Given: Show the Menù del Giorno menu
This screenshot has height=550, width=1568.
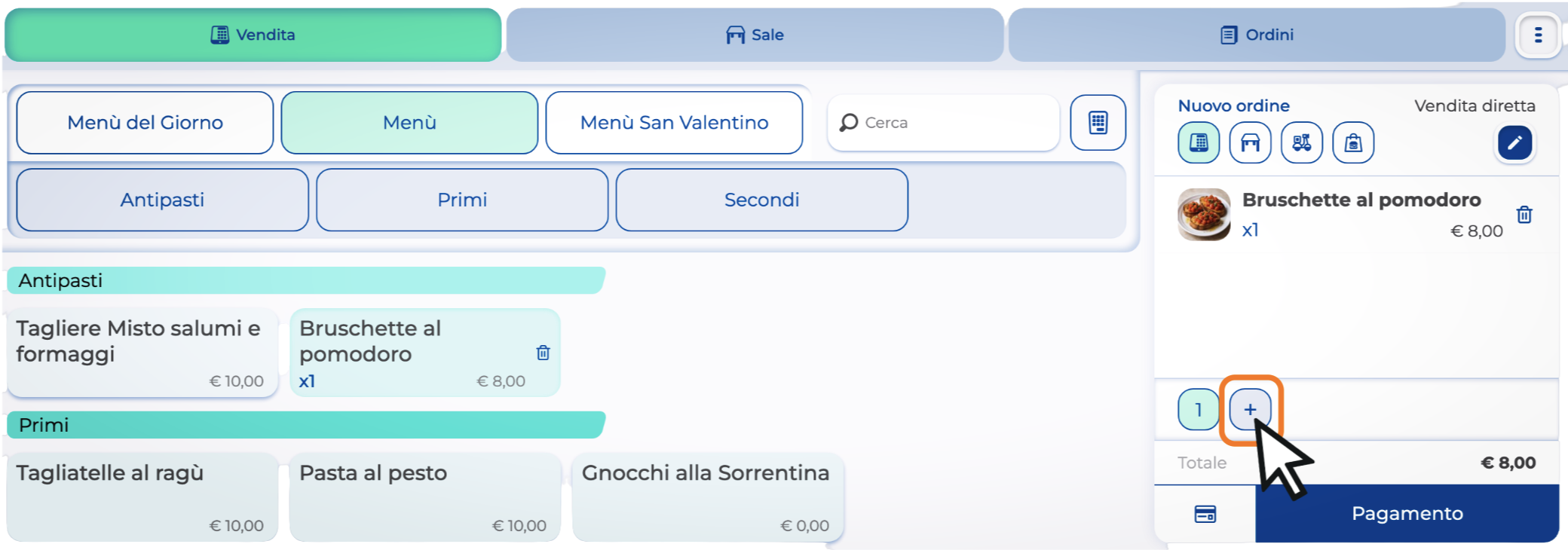Looking at the screenshot, I should pyautogui.click(x=145, y=123).
